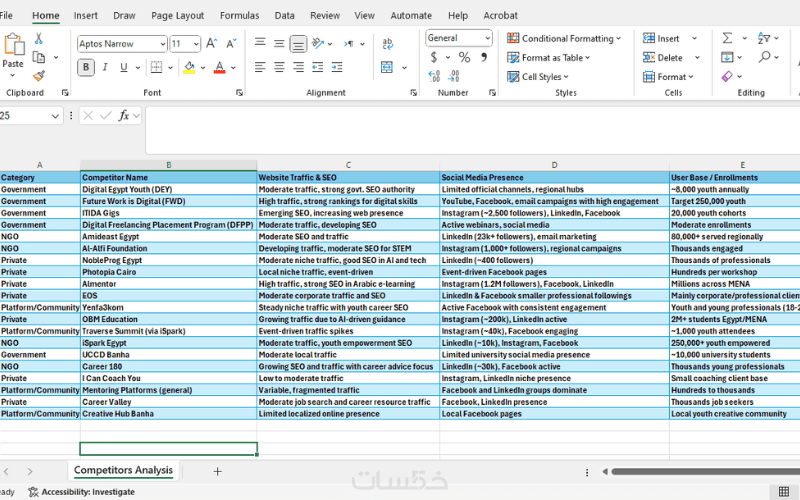Image resolution: width=800 pixels, height=500 pixels.
Task: Toggle Bold formatting
Action: pos(86,67)
